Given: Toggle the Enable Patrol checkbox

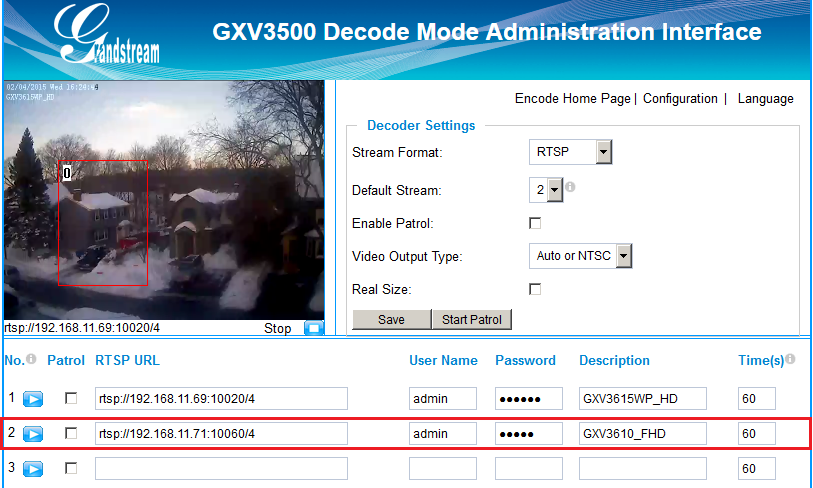Looking at the screenshot, I should (x=535, y=223).
